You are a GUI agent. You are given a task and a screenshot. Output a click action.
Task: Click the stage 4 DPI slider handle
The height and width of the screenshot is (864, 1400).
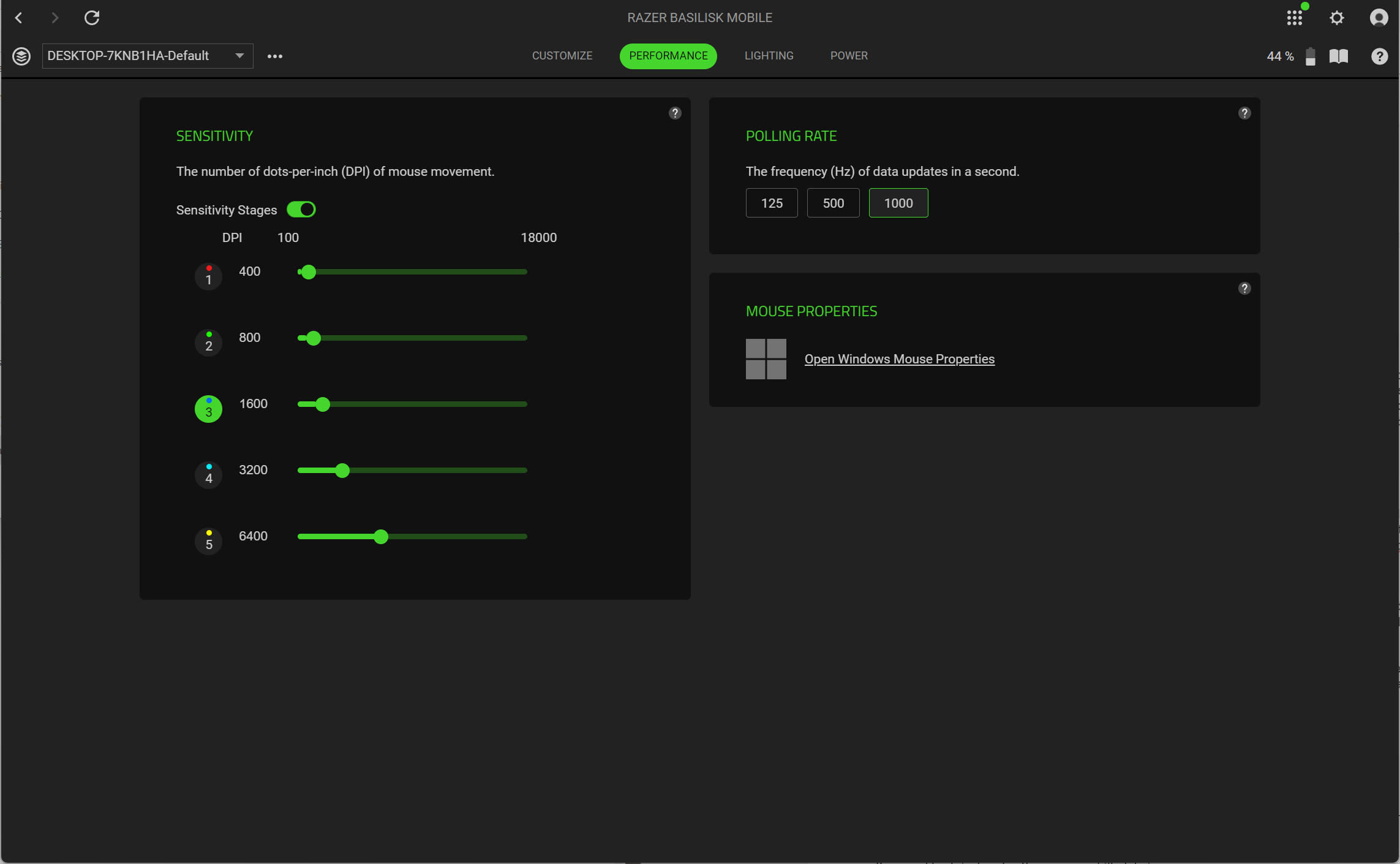click(x=342, y=470)
